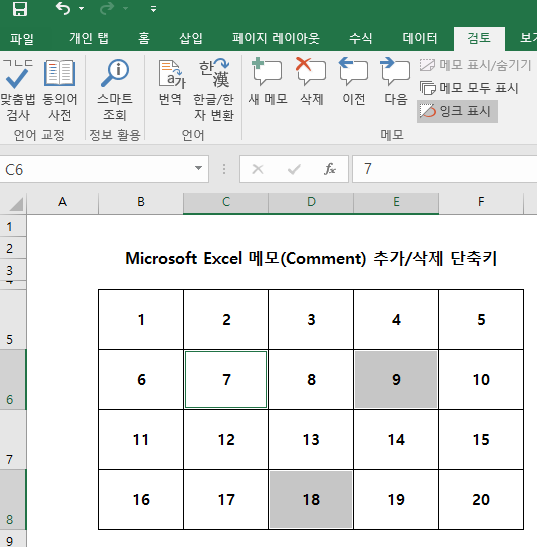
Task: Open Customize Quick Access Toolbar dropdown
Action: click(x=153, y=9)
